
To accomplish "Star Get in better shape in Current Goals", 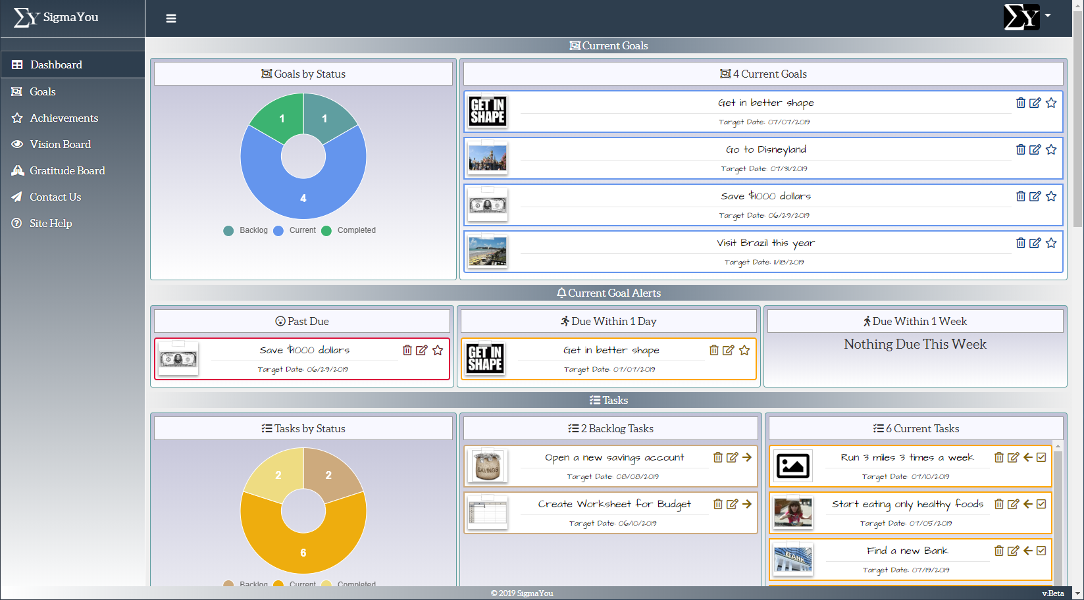I will tap(1051, 103).
